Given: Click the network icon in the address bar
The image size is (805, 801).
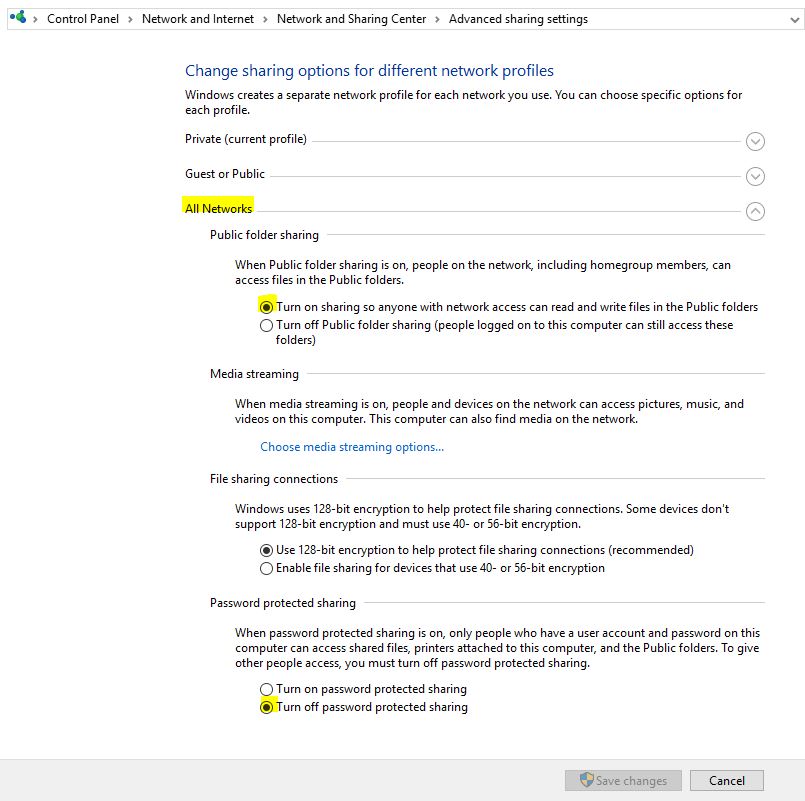Looking at the screenshot, I should pos(18,17).
